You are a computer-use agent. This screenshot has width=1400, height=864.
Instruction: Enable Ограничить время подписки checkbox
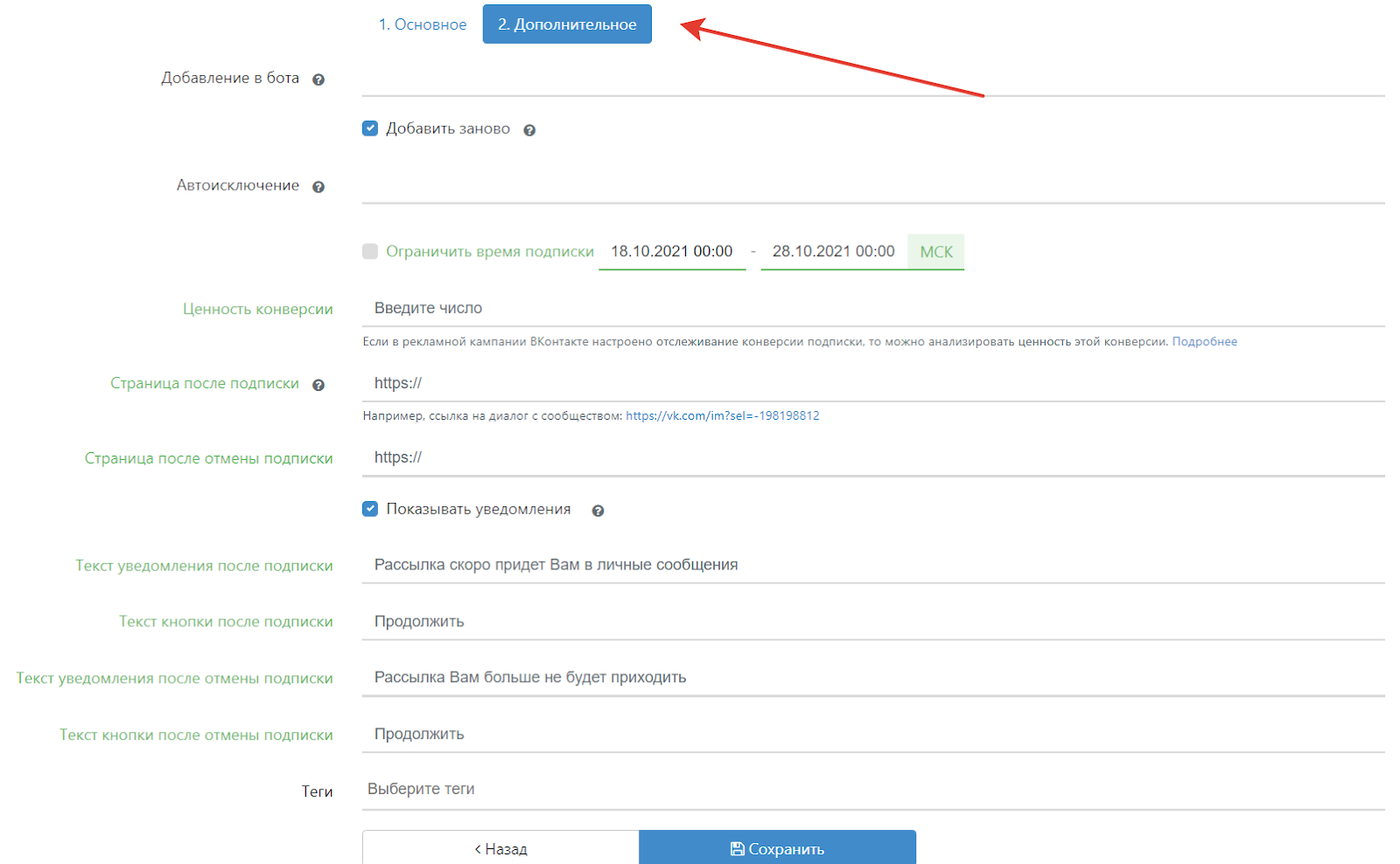[x=370, y=252]
